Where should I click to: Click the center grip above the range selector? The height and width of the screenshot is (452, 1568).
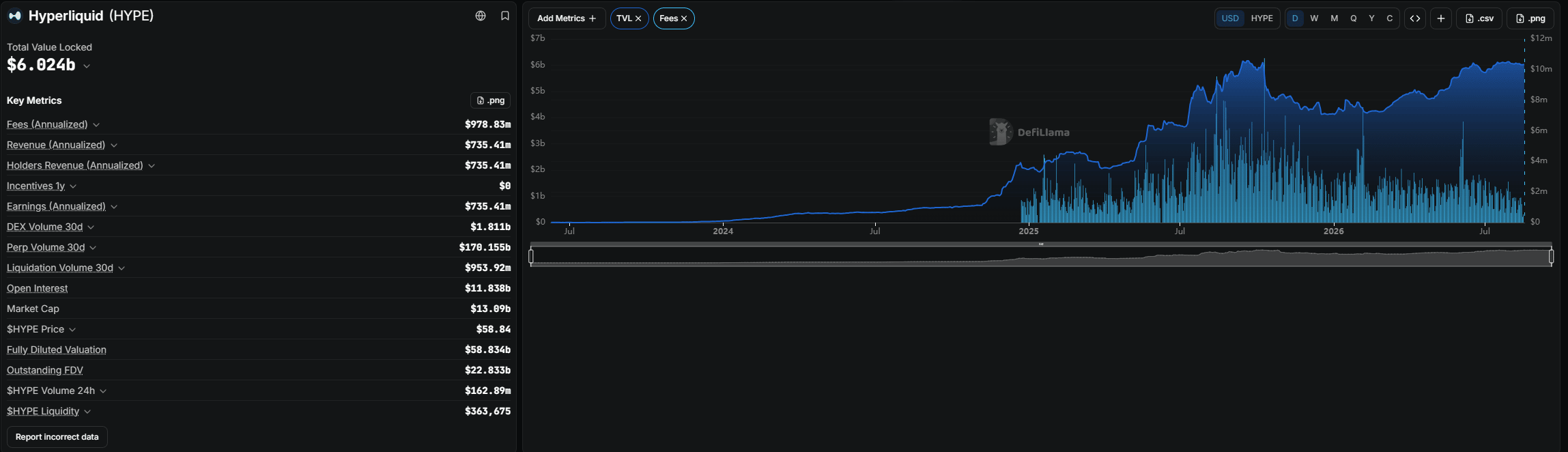click(1041, 244)
